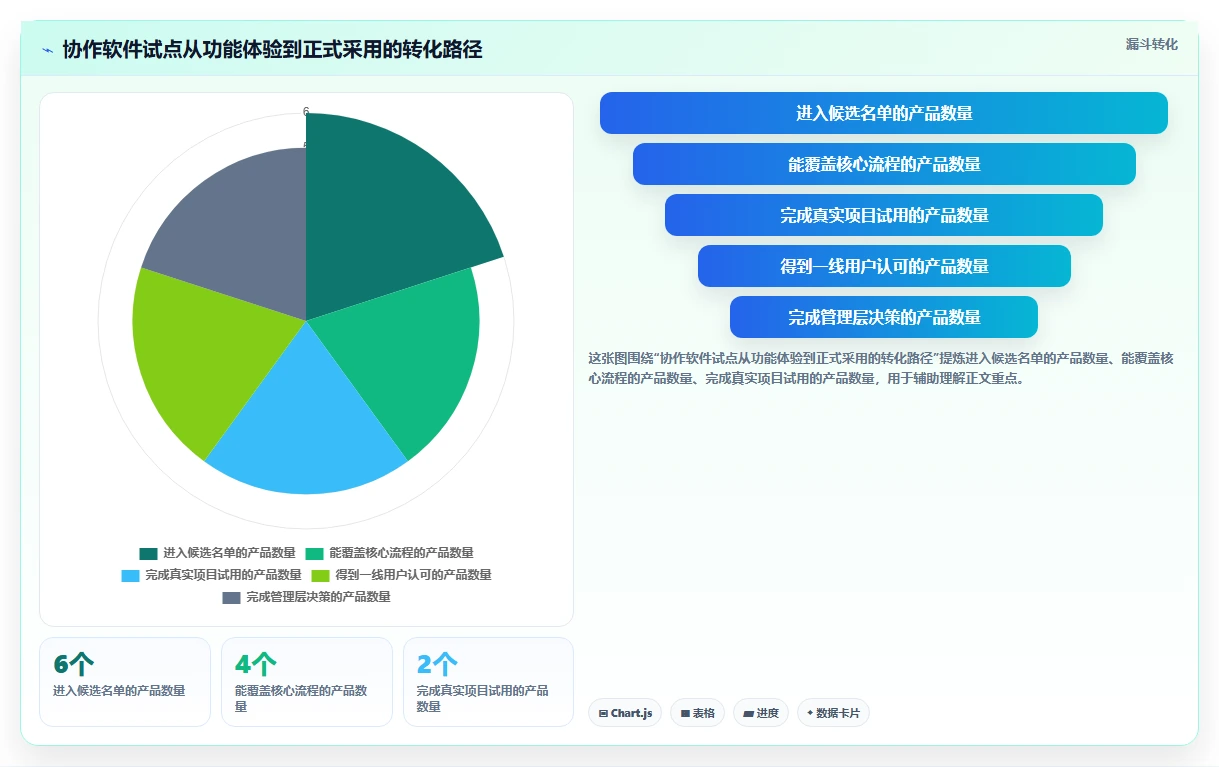The height and width of the screenshot is (767, 1219).
Task: Click the Chart.js tag
Action: (625, 713)
